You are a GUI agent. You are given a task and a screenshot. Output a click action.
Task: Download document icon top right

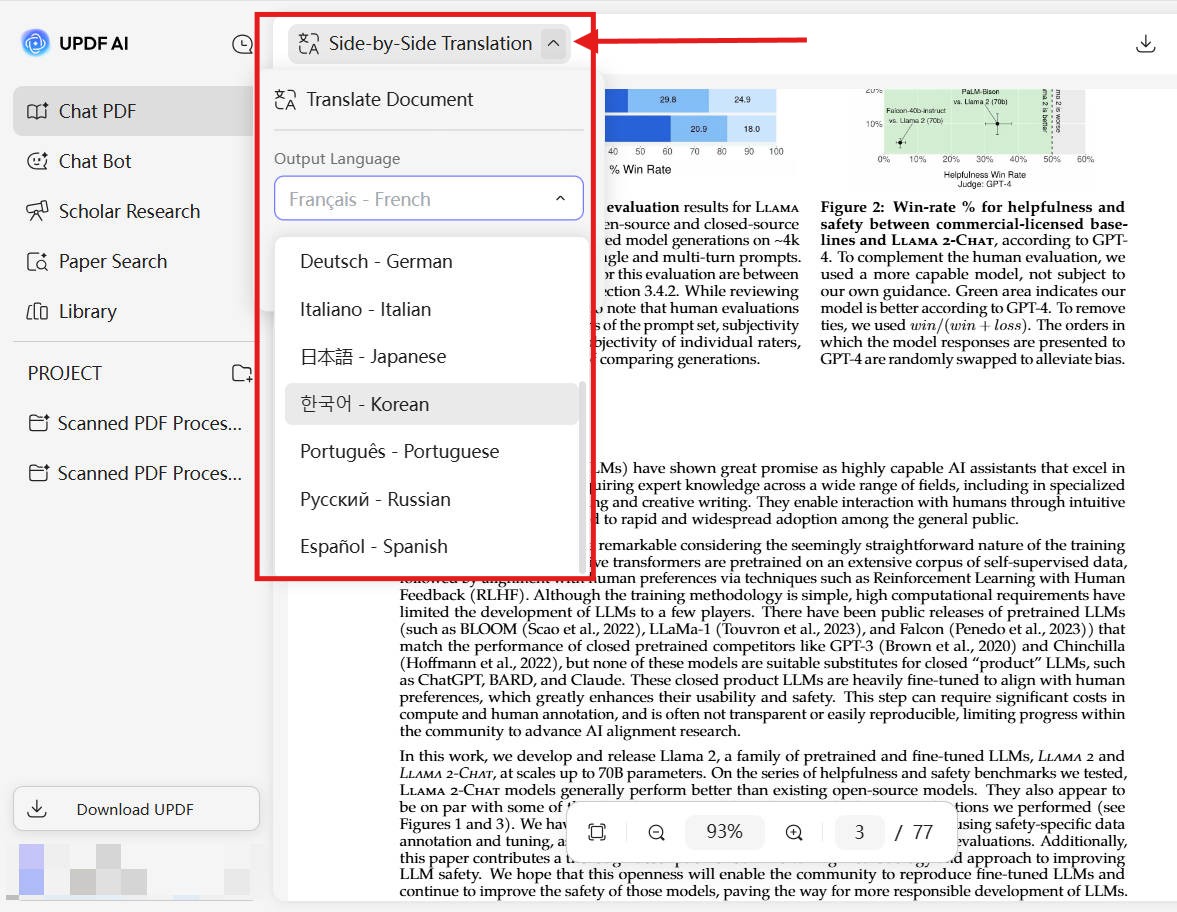tap(1145, 44)
